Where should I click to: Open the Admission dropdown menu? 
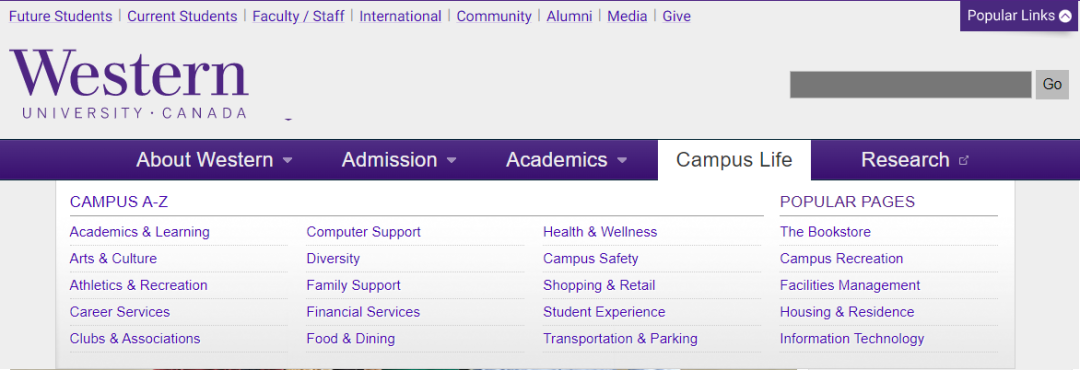coord(399,160)
